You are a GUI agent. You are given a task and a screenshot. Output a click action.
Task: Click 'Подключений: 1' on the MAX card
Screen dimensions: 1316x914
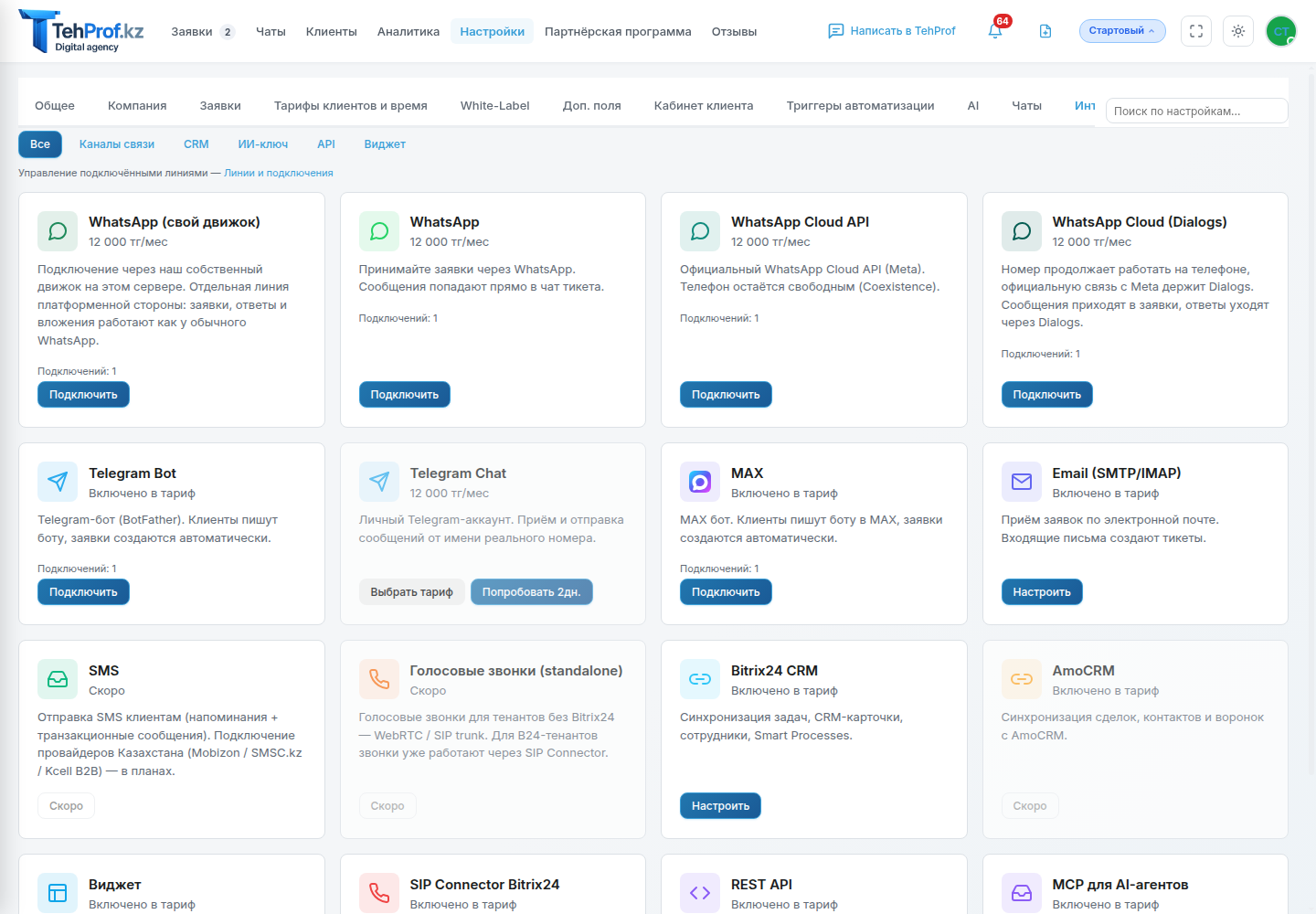[719, 569]
